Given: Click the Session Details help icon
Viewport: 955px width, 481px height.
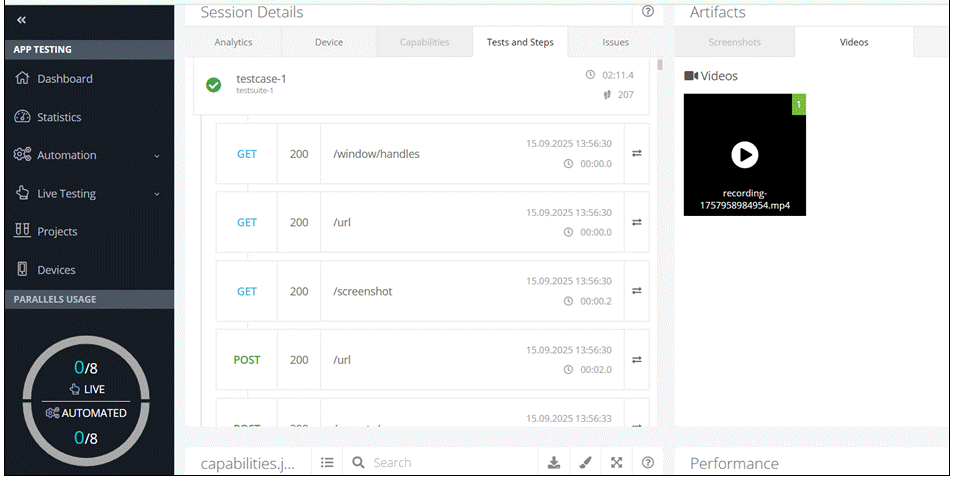Looking at the screenshot, I should pyautogui.click(x=648, y=12).
